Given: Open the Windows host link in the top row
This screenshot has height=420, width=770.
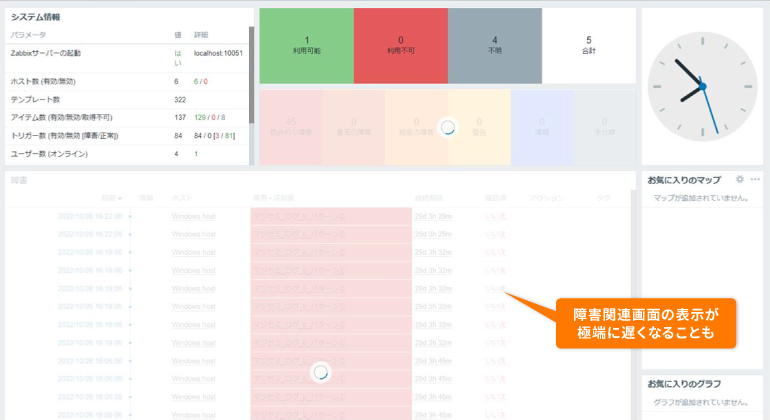Looking at the screenshot, I should click(193, 215).
